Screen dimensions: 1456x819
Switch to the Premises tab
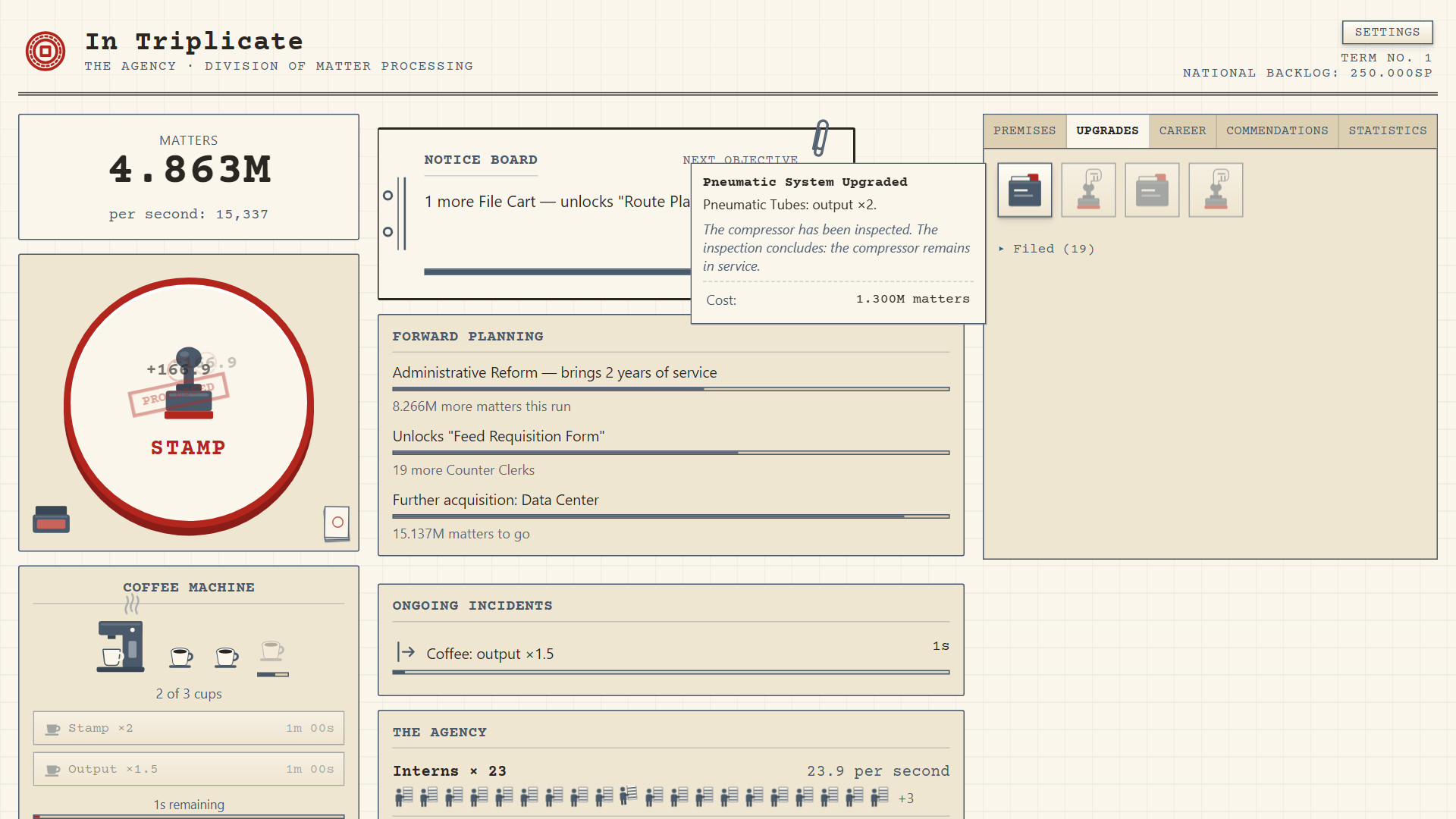pos(1025,131)
